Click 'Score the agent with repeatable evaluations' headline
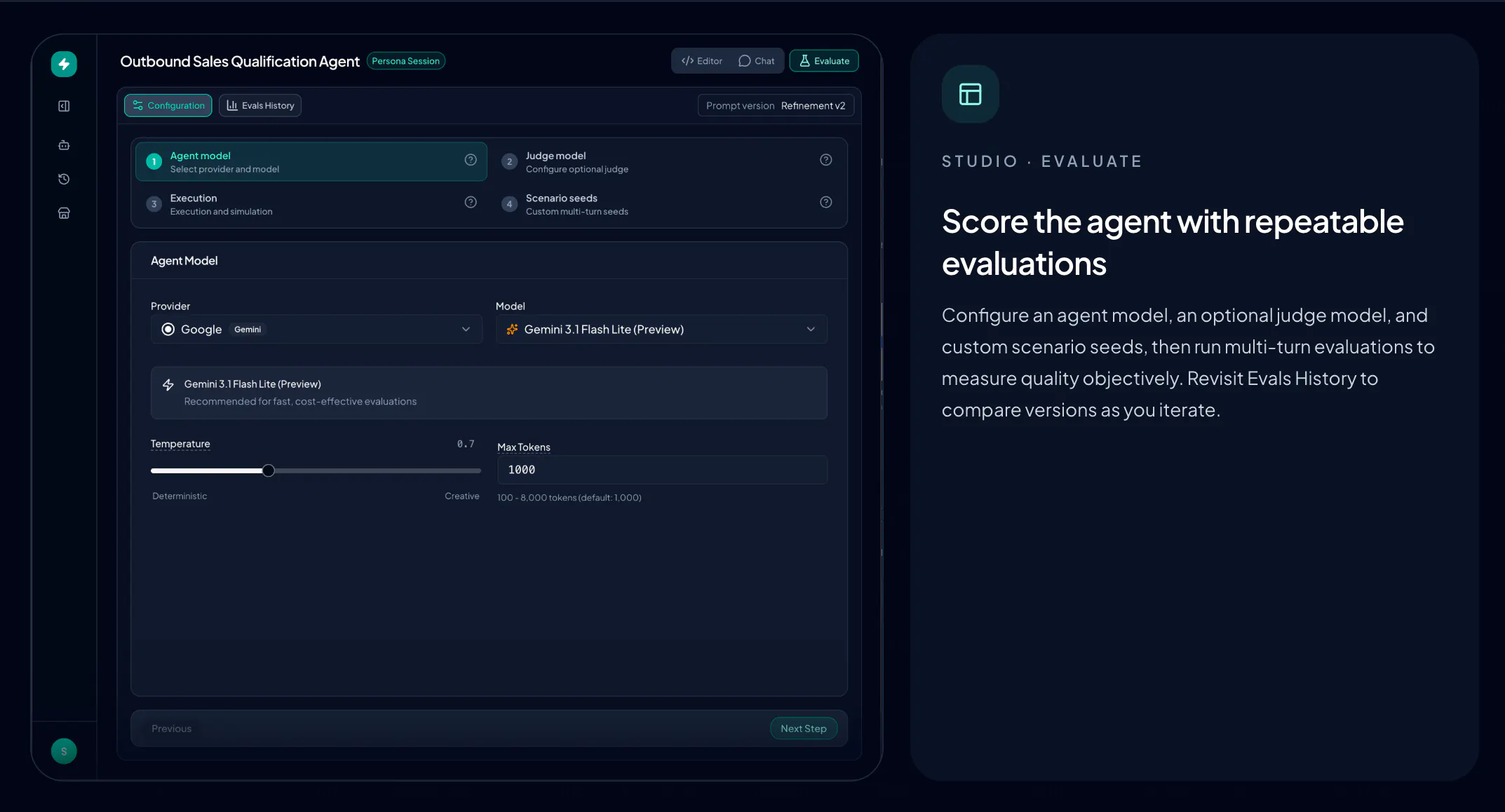Image resolution: width=1505 pixels, height=812 pixels. pyautogui.click(x=1173, y=243)
